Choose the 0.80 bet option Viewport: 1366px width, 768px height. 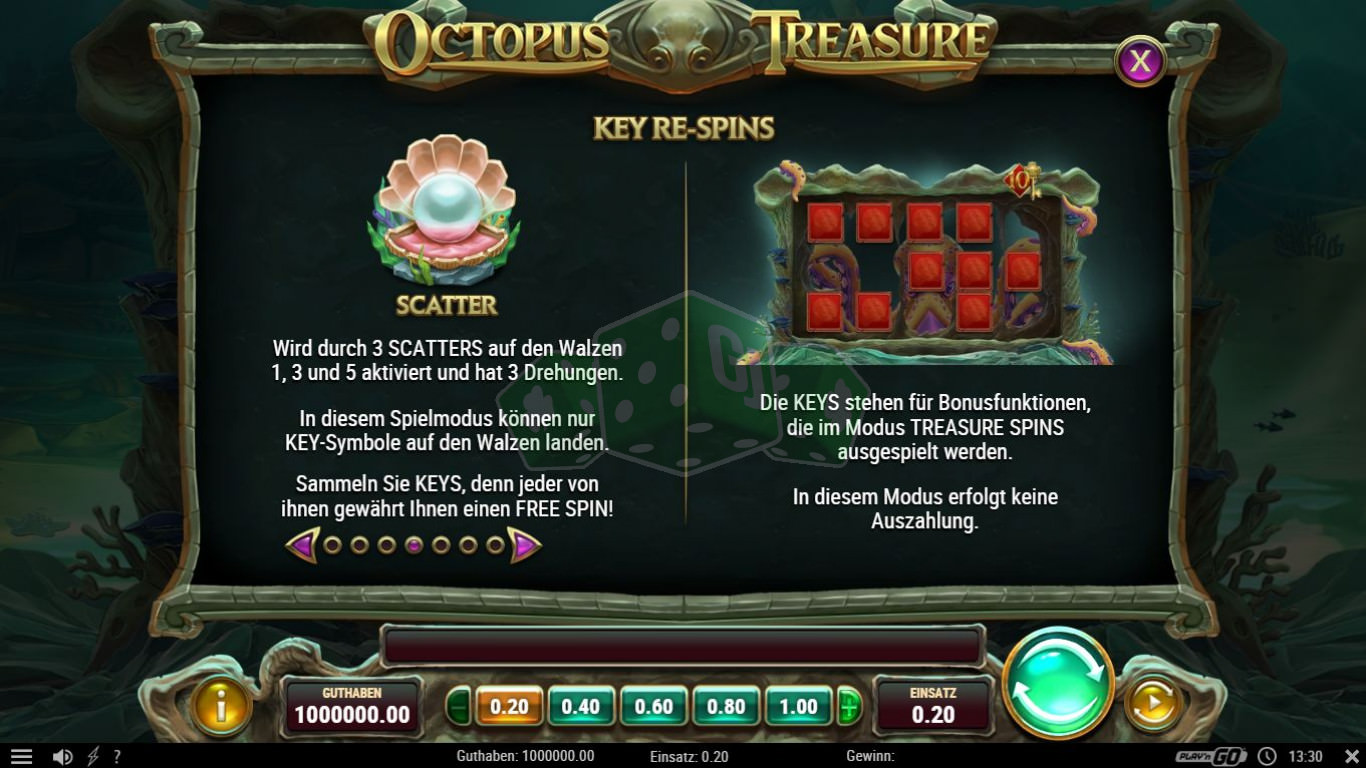coord(726,706)
